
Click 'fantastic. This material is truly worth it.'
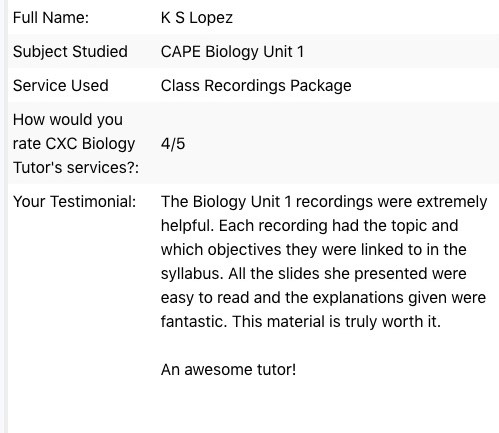pos(301,322)
